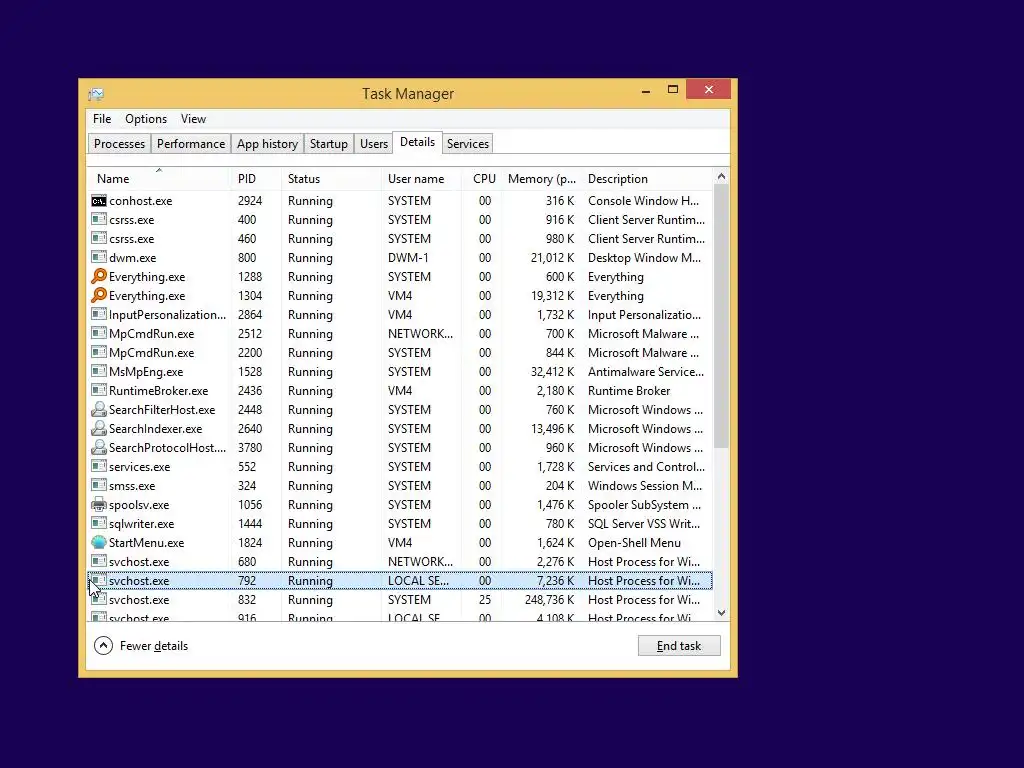Select the 'Console Window H...' description
Viewport: 1024px width, 768px height.
click(643, 200)
